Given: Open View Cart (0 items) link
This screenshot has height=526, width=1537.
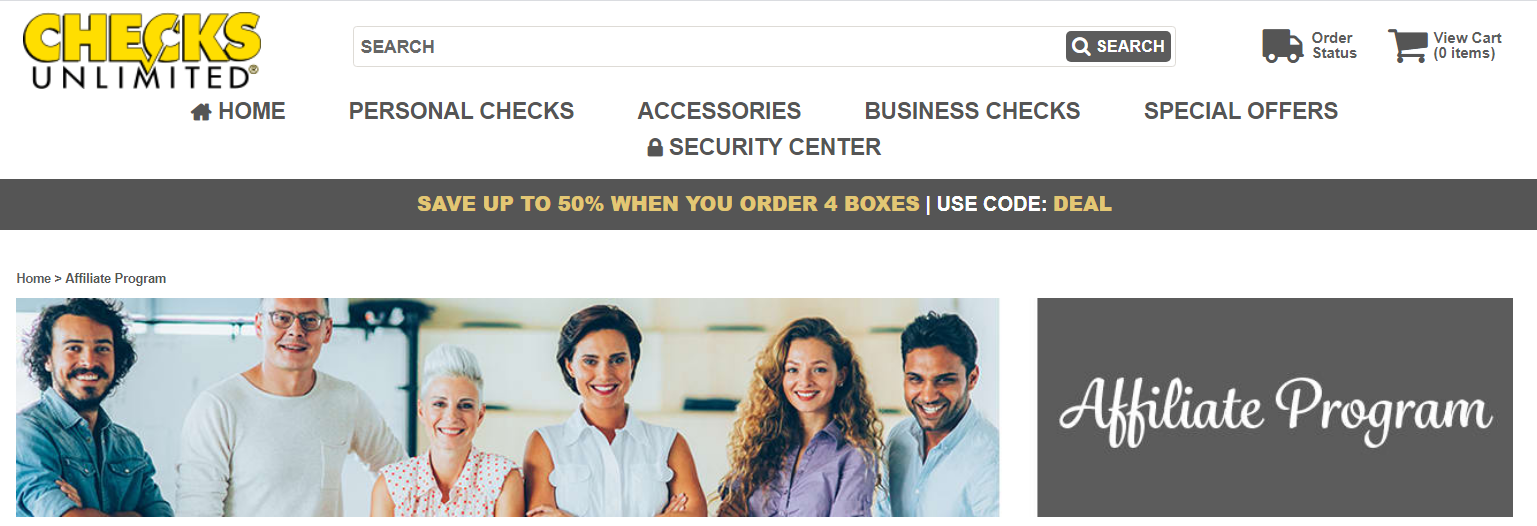Looking at the screenshot, I should [1467, 46].
